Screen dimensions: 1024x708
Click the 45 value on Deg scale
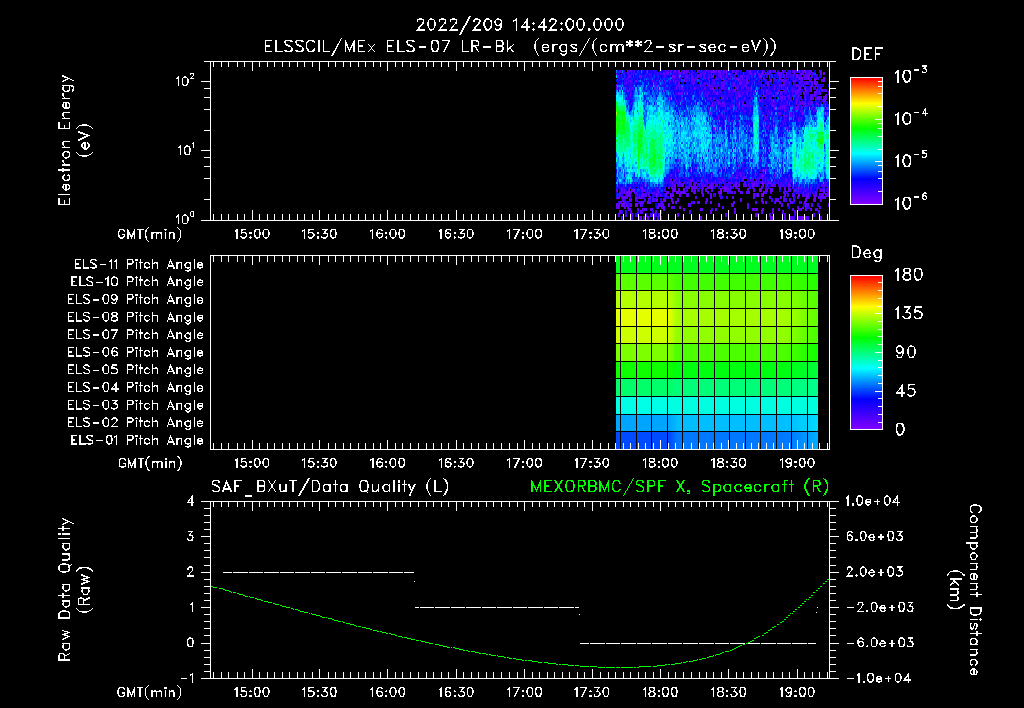coord(906,391)
